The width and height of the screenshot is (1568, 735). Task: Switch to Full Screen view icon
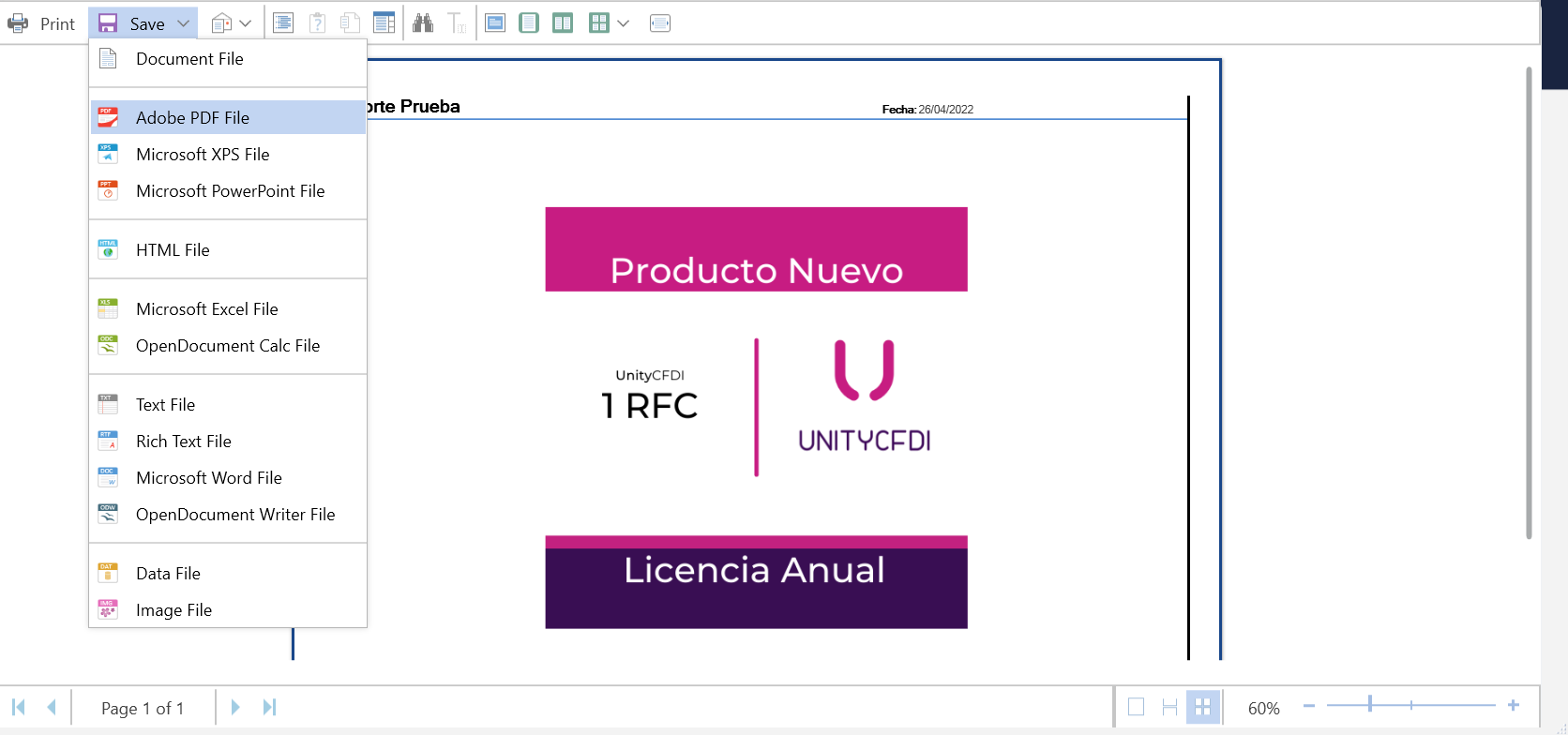(x=495, y=23)
